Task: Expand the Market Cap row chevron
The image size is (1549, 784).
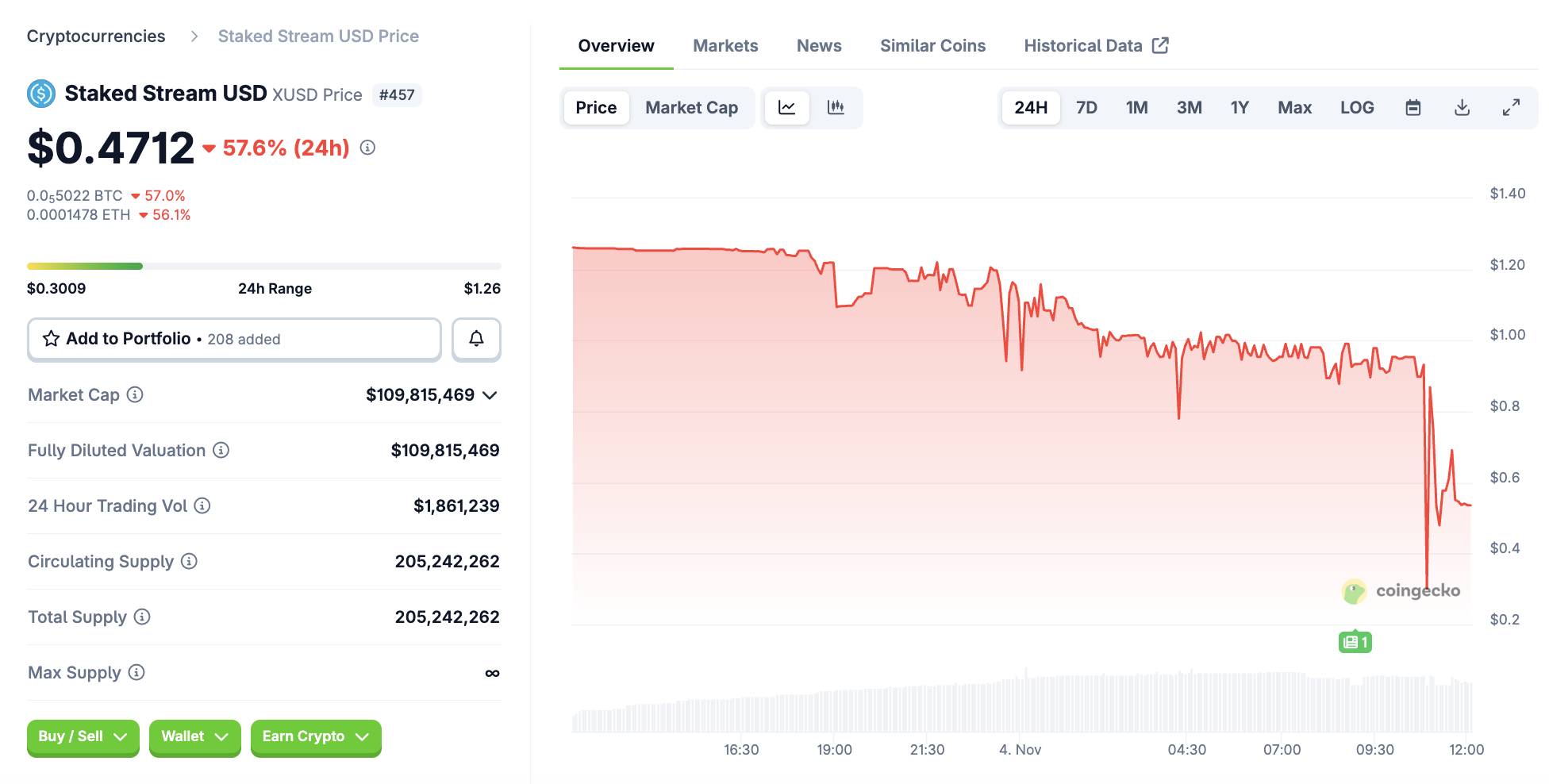Action: [x=490, y=395]
